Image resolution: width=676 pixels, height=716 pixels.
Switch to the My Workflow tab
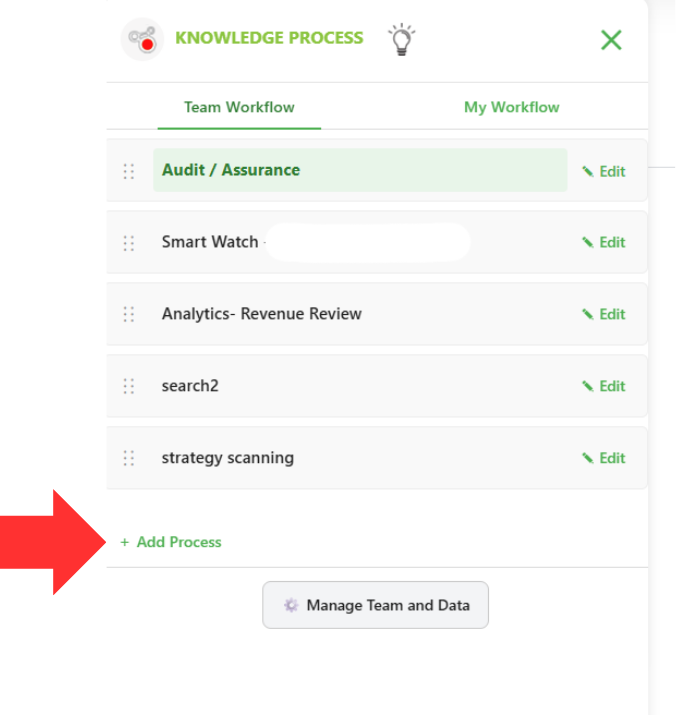[511, 107]
